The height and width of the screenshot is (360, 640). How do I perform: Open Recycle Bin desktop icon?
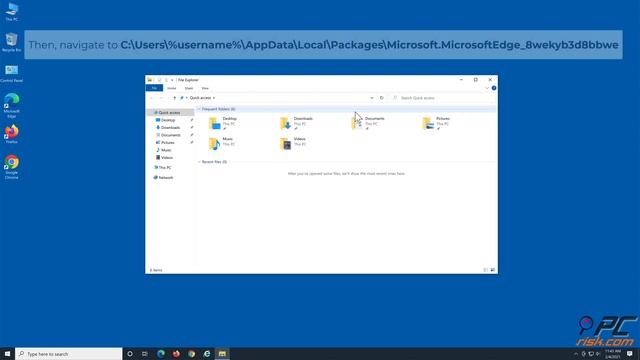(x=11, y=42)
